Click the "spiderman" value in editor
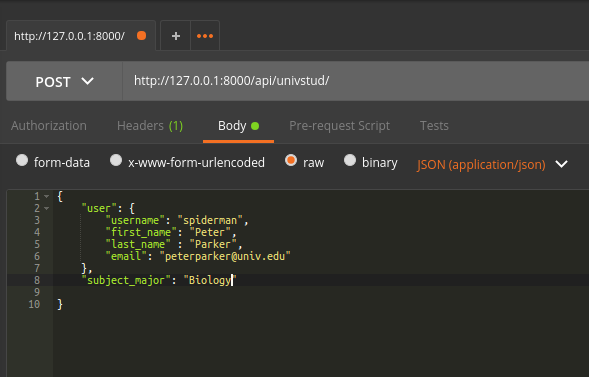589x377 pixels. click(x=210, y=220)
